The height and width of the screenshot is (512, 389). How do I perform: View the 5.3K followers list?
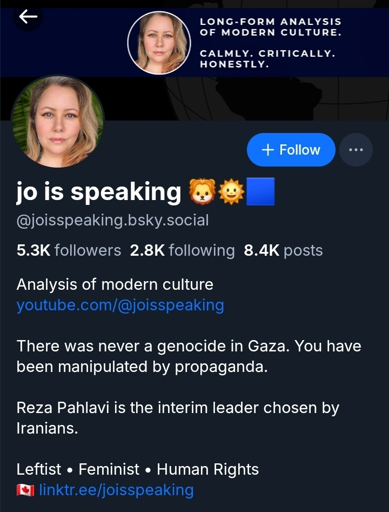point(69,250)
